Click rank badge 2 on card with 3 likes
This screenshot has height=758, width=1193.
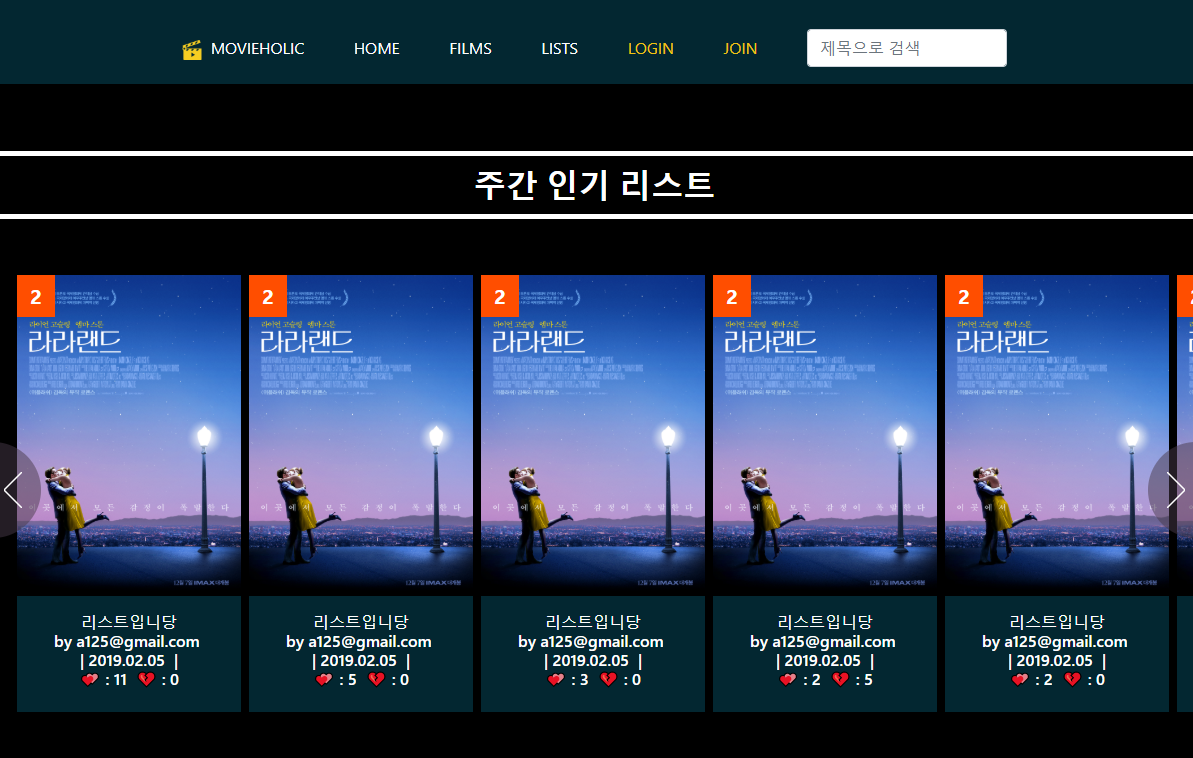(x=500, y=296)
